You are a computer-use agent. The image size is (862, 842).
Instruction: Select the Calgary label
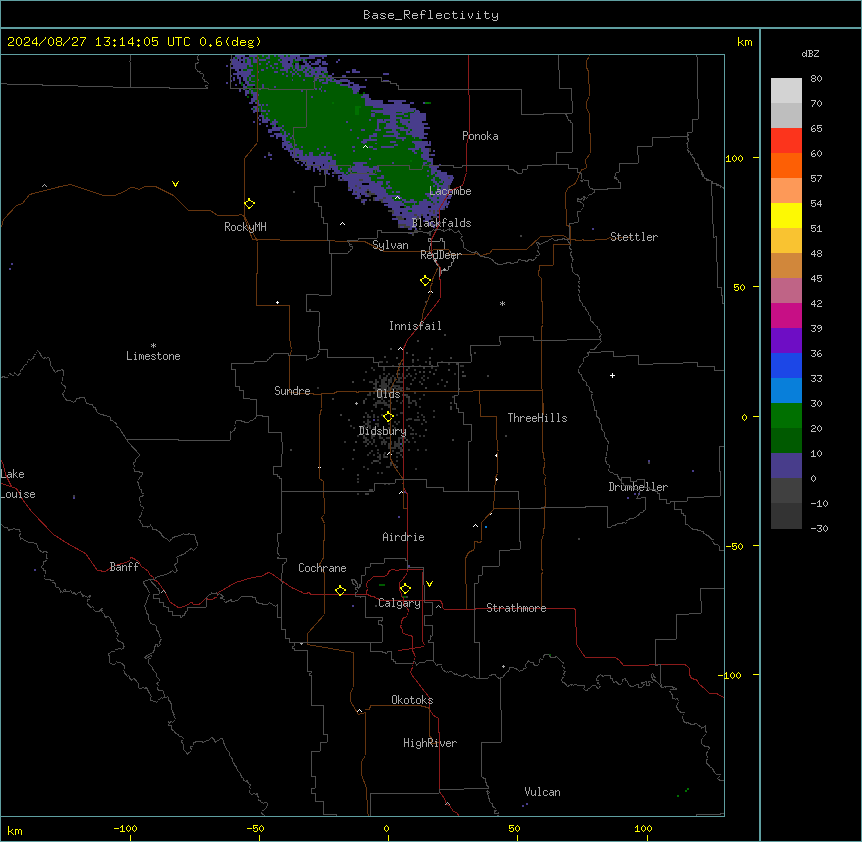tap(399, 603)
